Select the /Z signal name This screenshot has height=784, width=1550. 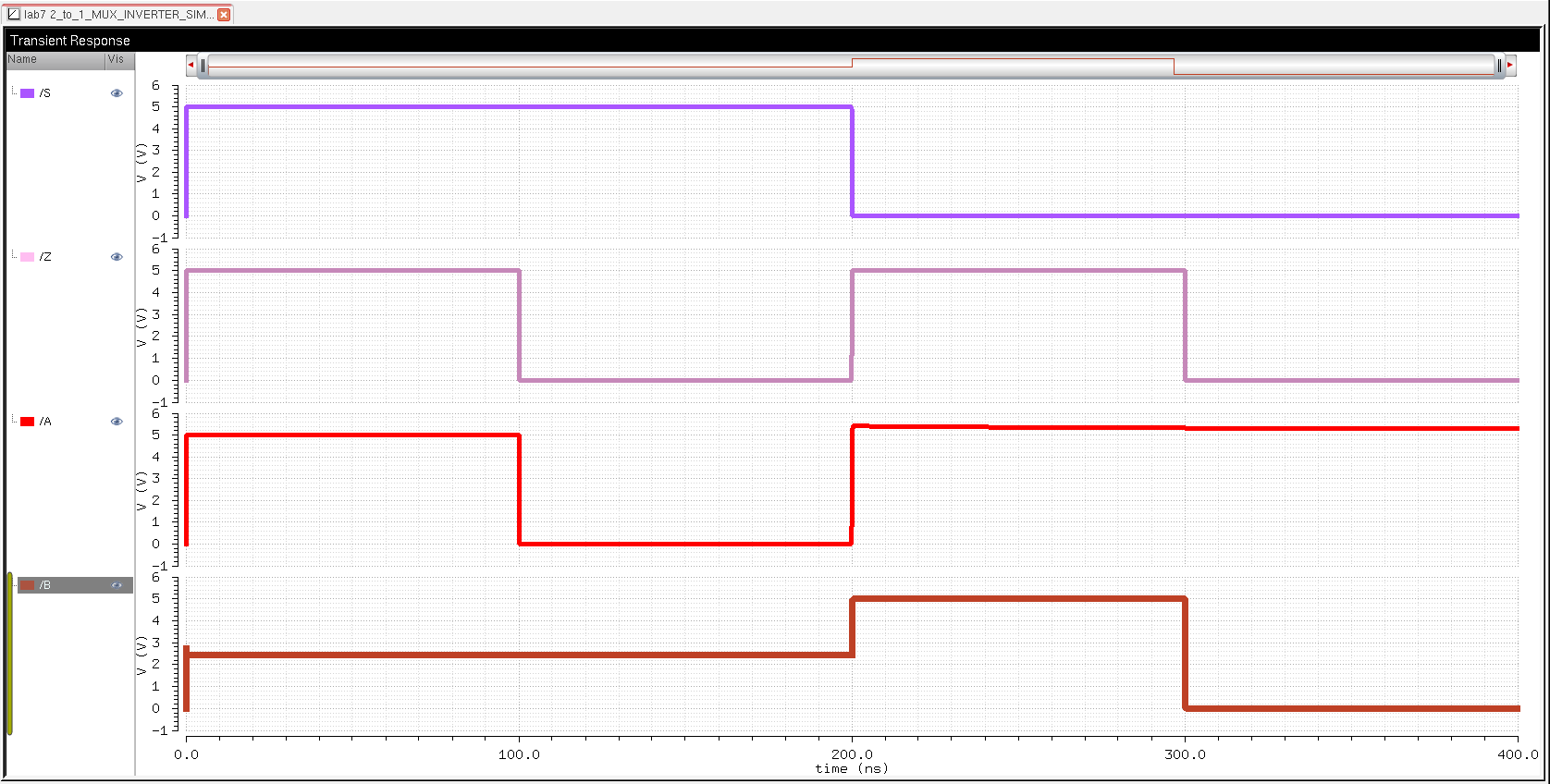click(45, 257)
